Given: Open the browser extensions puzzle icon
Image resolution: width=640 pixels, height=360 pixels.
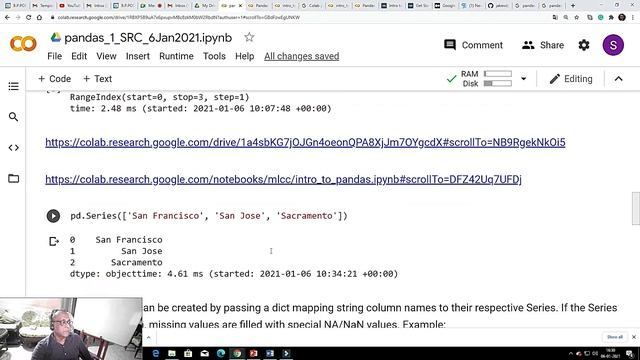Looking at the screenshot, I should pos(611,18).
